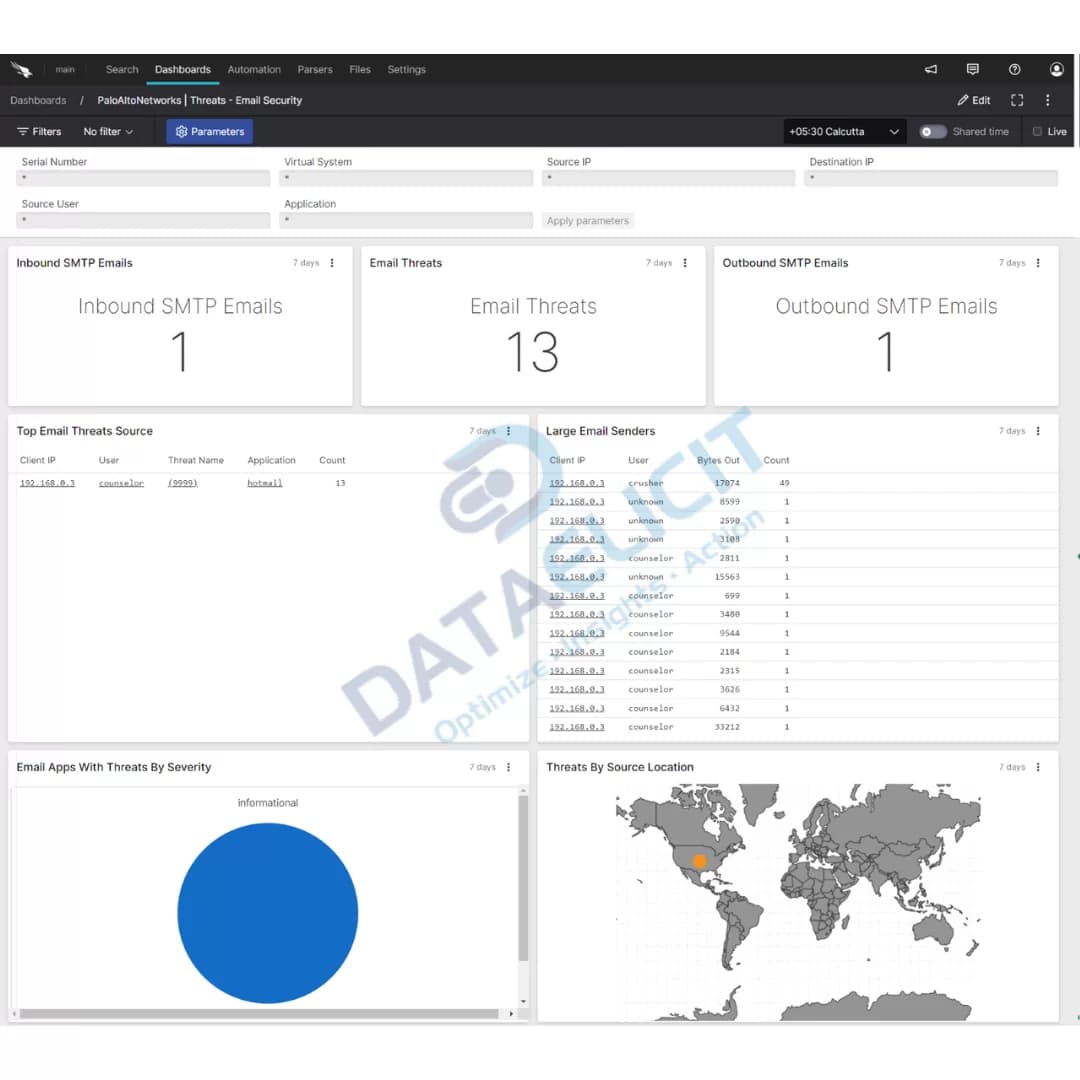The image size is (1080, 1080).
Task: Open the dashboard kebab menu beside Edit
Action: [x=1047, y=100]
